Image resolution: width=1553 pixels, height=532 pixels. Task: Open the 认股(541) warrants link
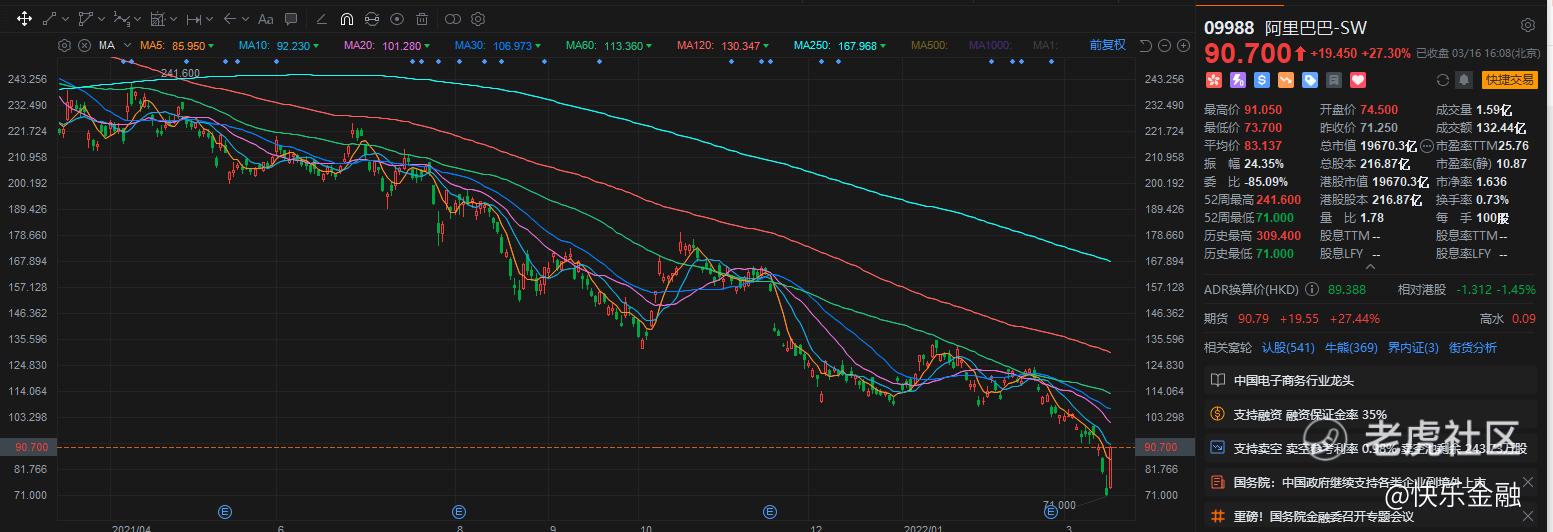(x=1288, y=348)
